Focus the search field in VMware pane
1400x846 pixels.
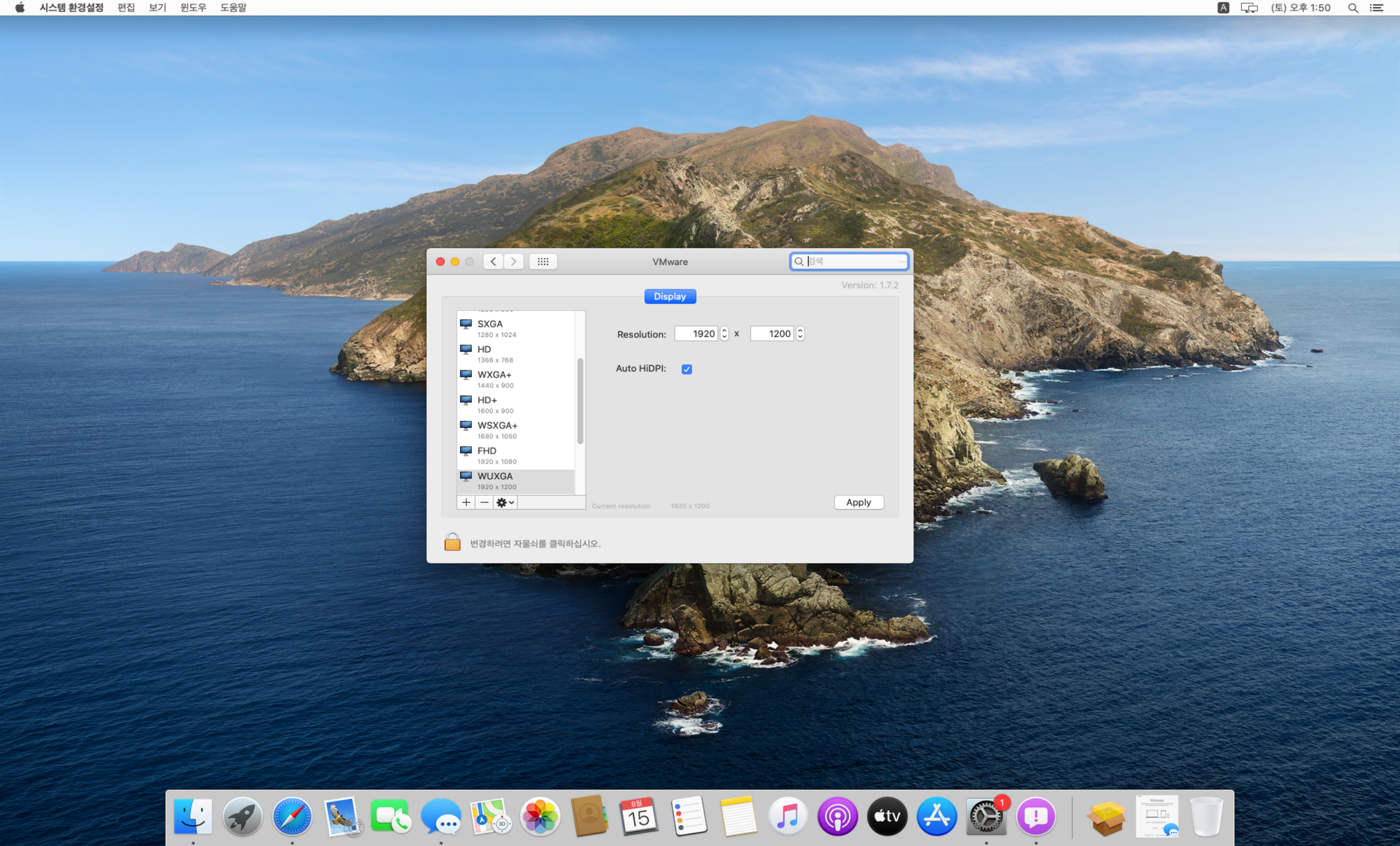pyautogui.click(x=849, y=261)
